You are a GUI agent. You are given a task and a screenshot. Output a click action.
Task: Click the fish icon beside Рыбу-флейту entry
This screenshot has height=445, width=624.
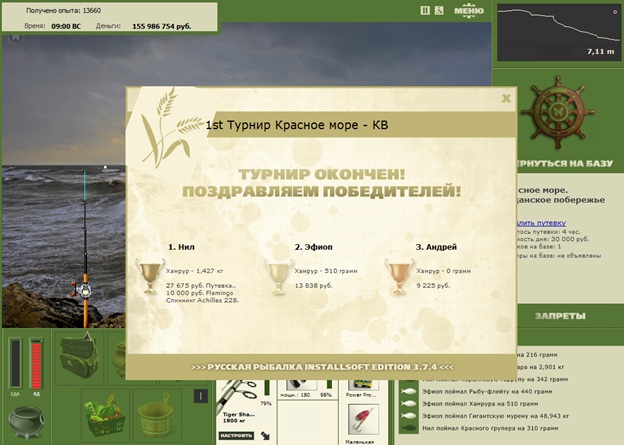click(408, 392)
